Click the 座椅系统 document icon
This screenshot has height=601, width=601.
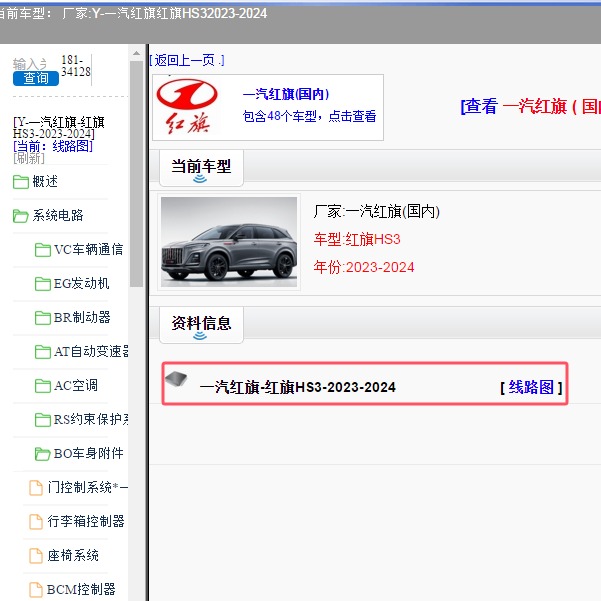pos(36,556)
